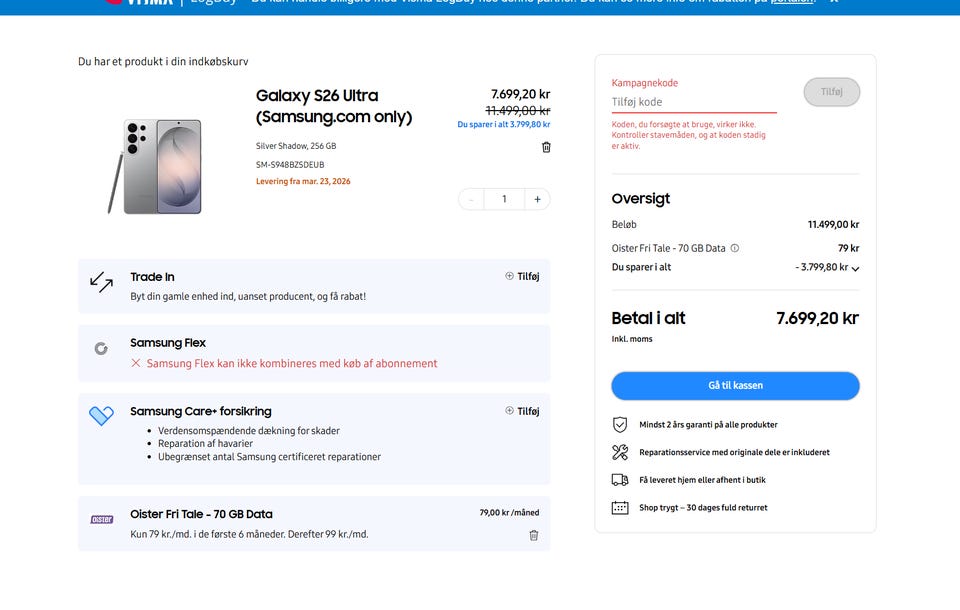960x610 pixels.
Task: Click the calendar return icon
Action: coord(620,507)
